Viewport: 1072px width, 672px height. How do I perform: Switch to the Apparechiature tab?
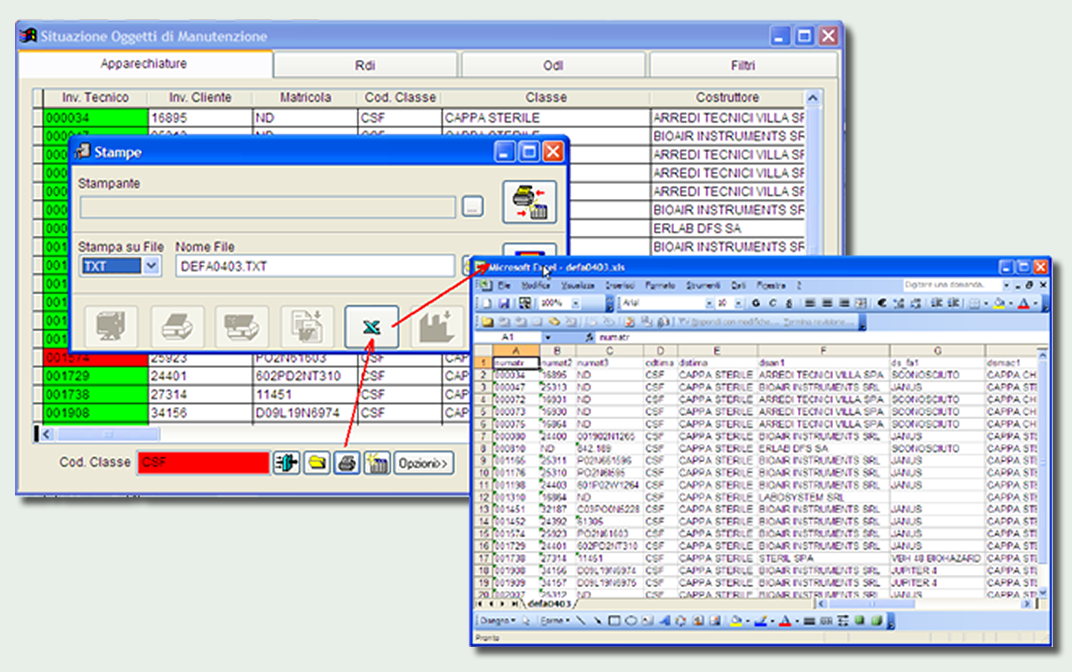144,64
